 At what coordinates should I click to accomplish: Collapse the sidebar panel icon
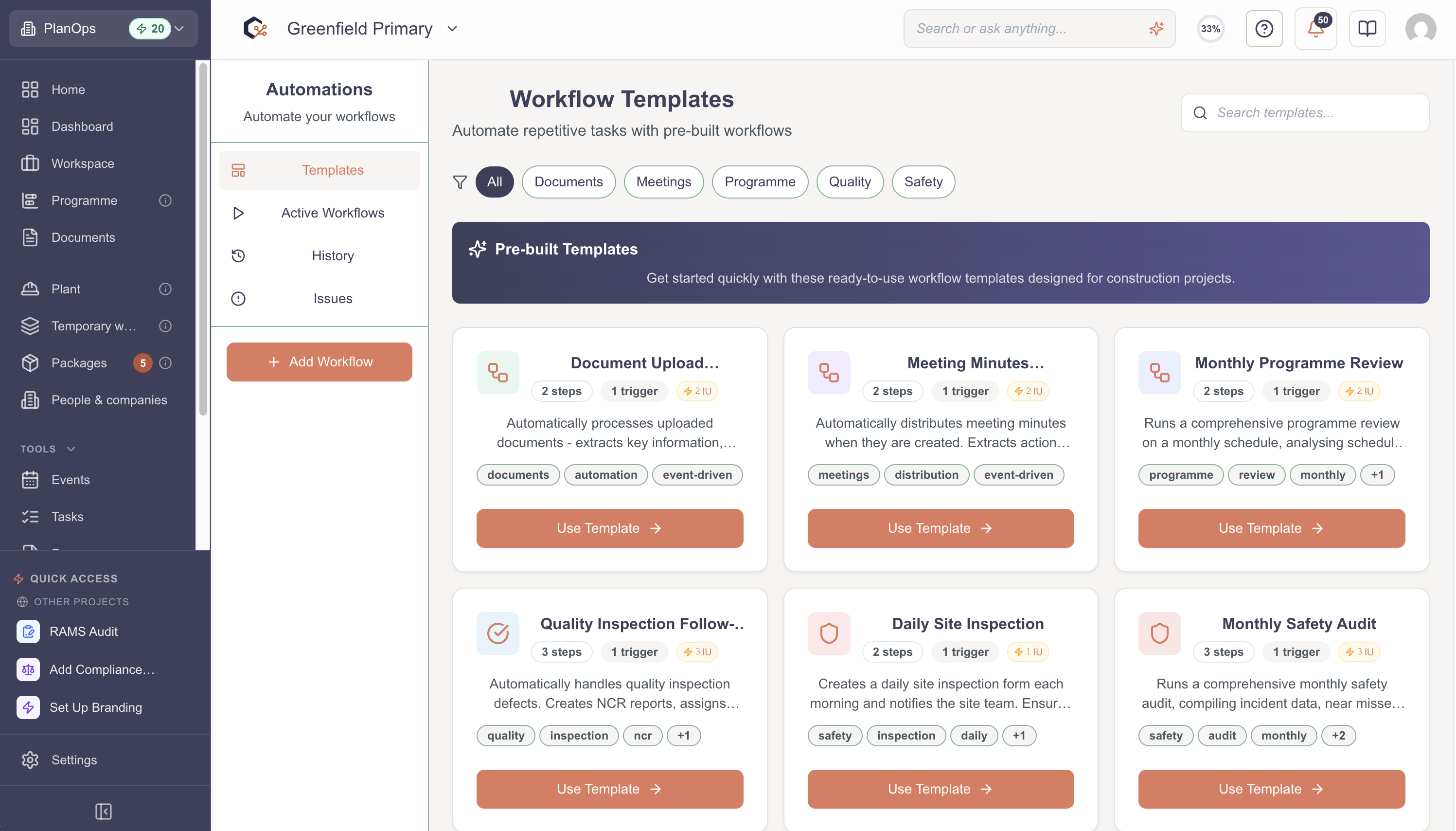click(103, 812)
